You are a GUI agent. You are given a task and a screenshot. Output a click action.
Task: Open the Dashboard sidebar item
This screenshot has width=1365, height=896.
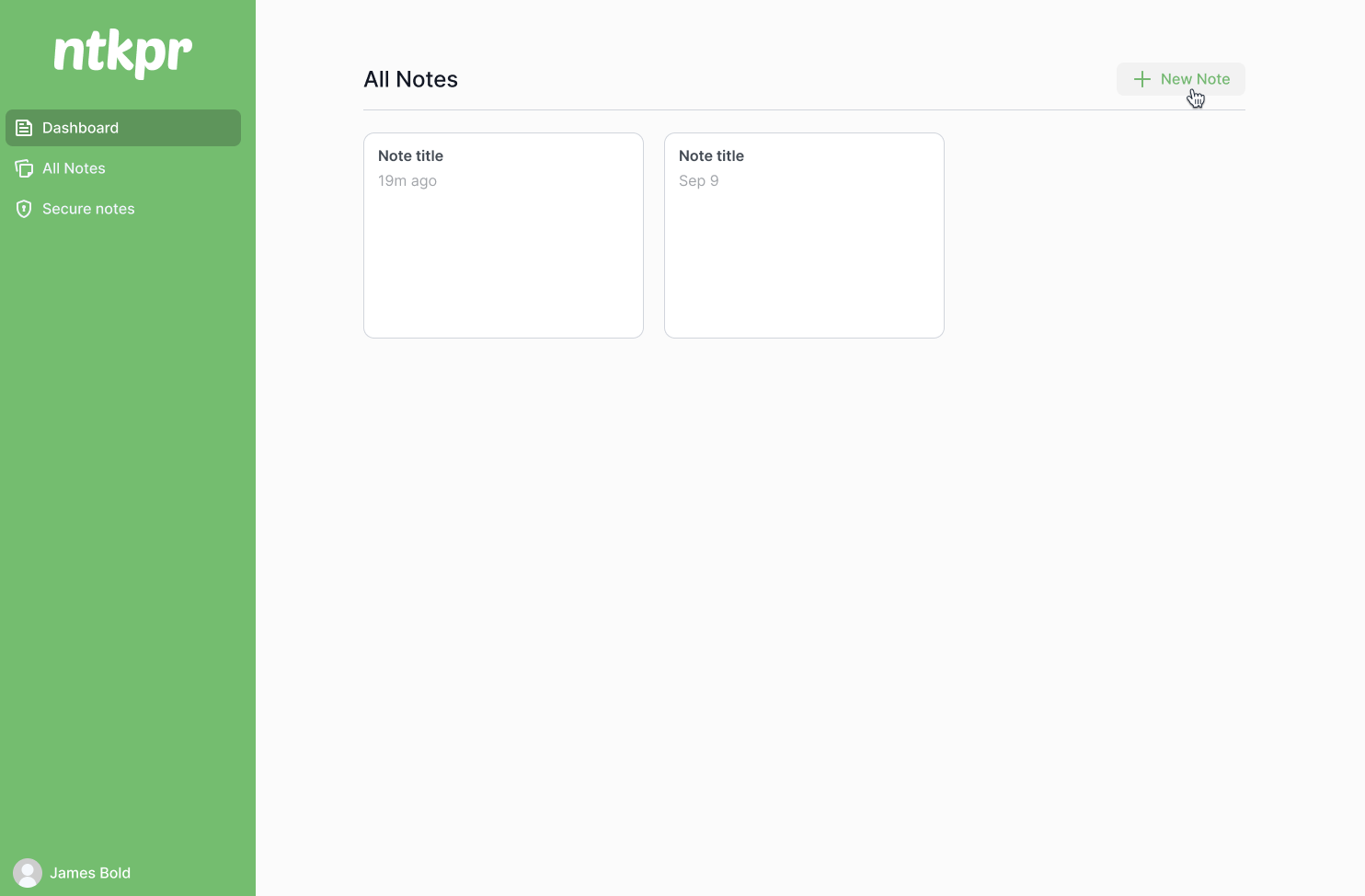(x=123, y=128)
